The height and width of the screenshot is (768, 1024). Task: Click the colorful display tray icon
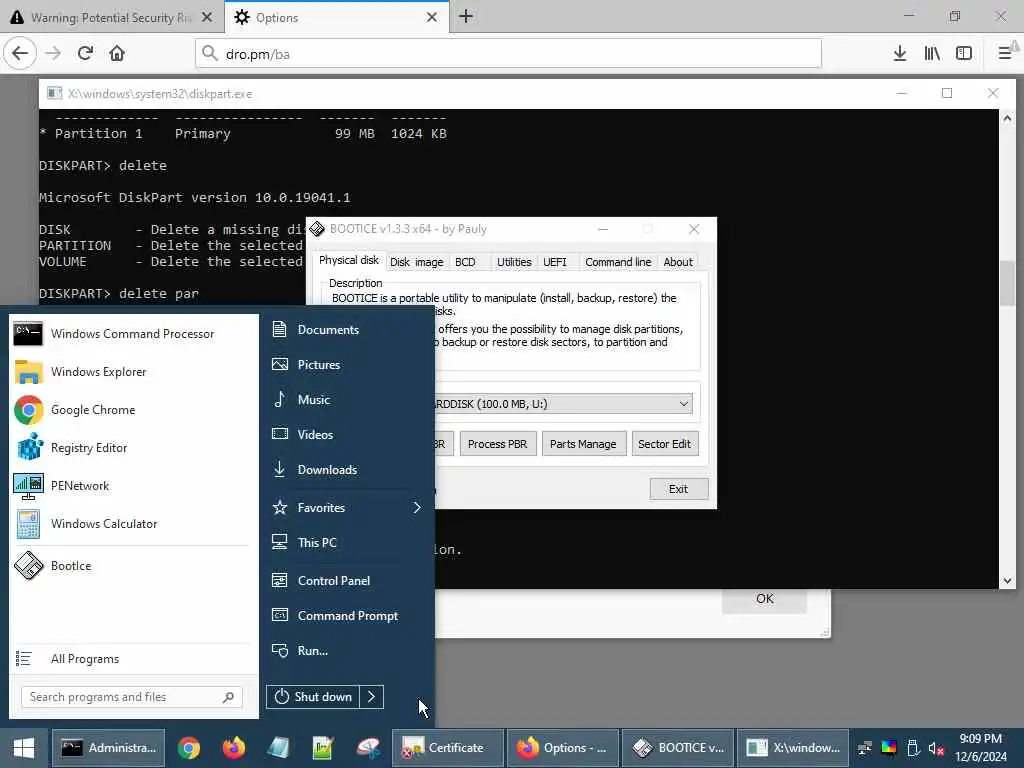pos(889,748)
